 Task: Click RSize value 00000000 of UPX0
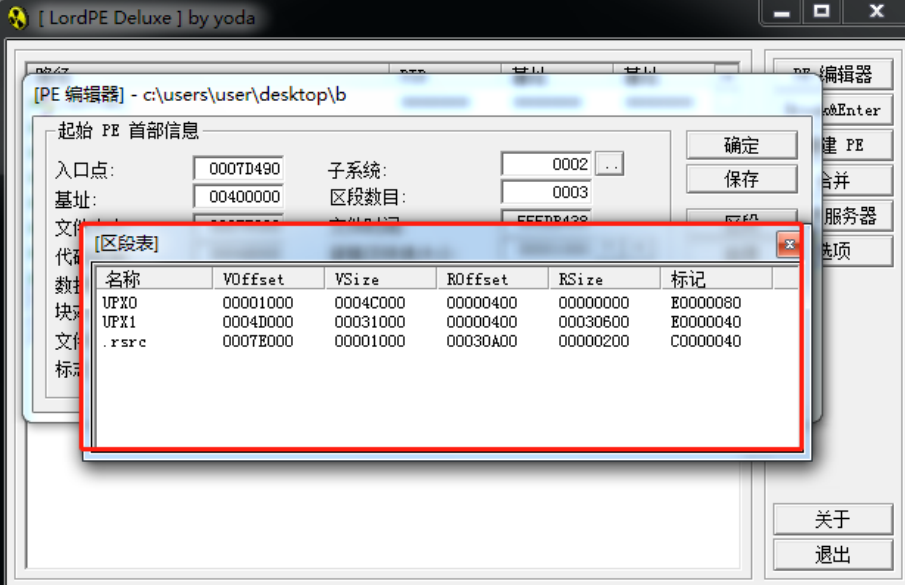(594, 302)
